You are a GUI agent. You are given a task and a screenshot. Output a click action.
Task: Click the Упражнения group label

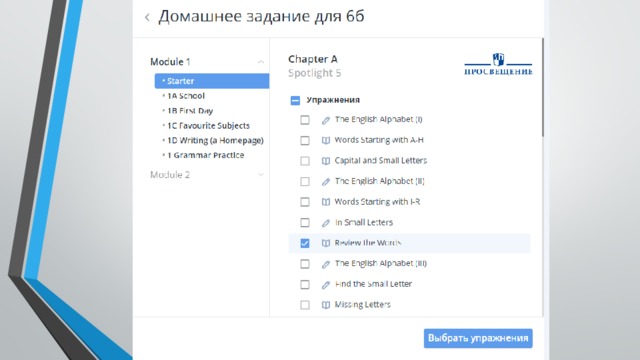coord(333,100)
